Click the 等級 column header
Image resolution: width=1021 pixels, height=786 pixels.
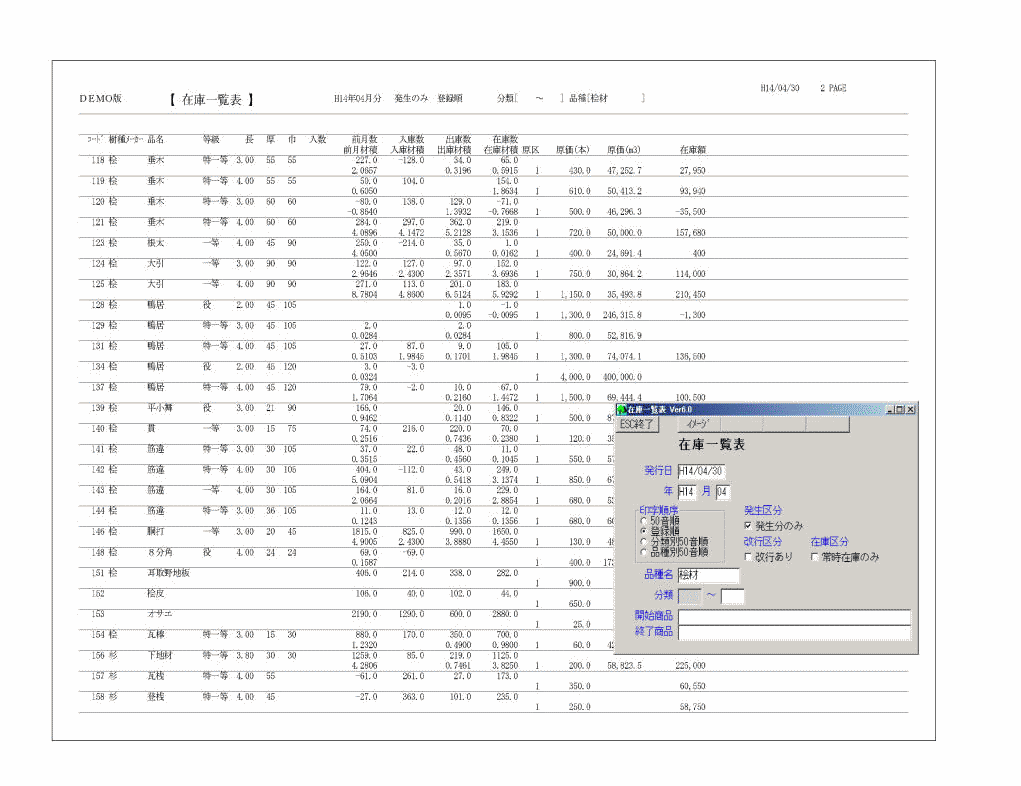[x=211, y=139]
